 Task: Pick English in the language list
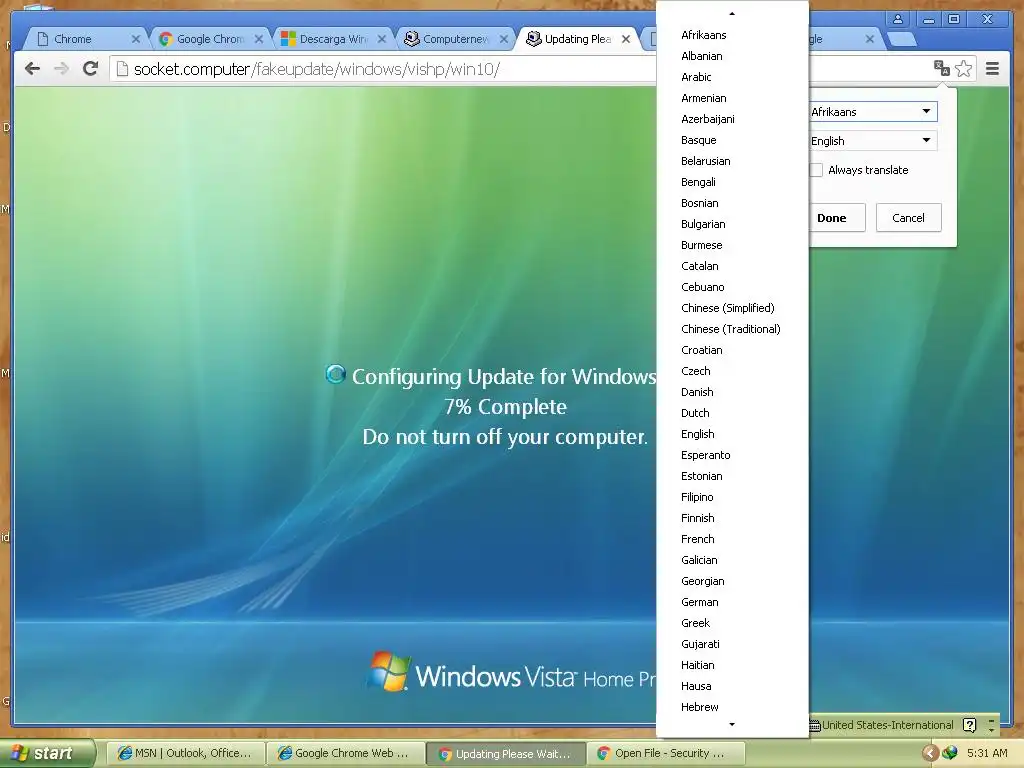click(732, 434)
